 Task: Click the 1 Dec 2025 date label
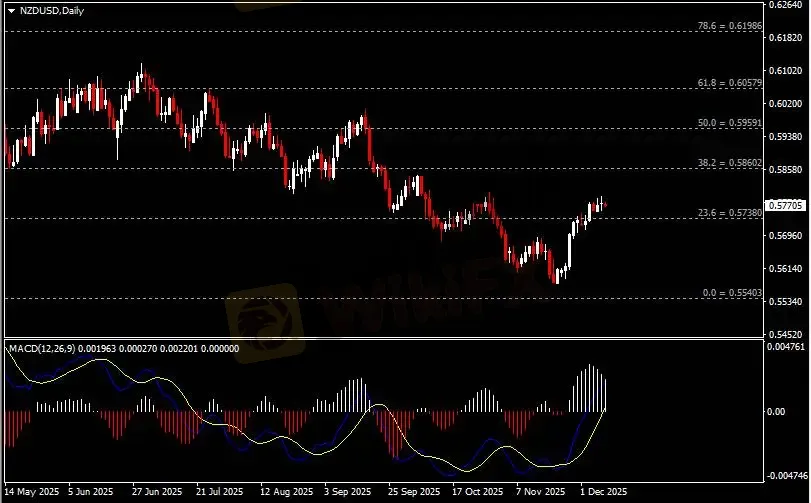pyautogui.click(x=604, y=491)
